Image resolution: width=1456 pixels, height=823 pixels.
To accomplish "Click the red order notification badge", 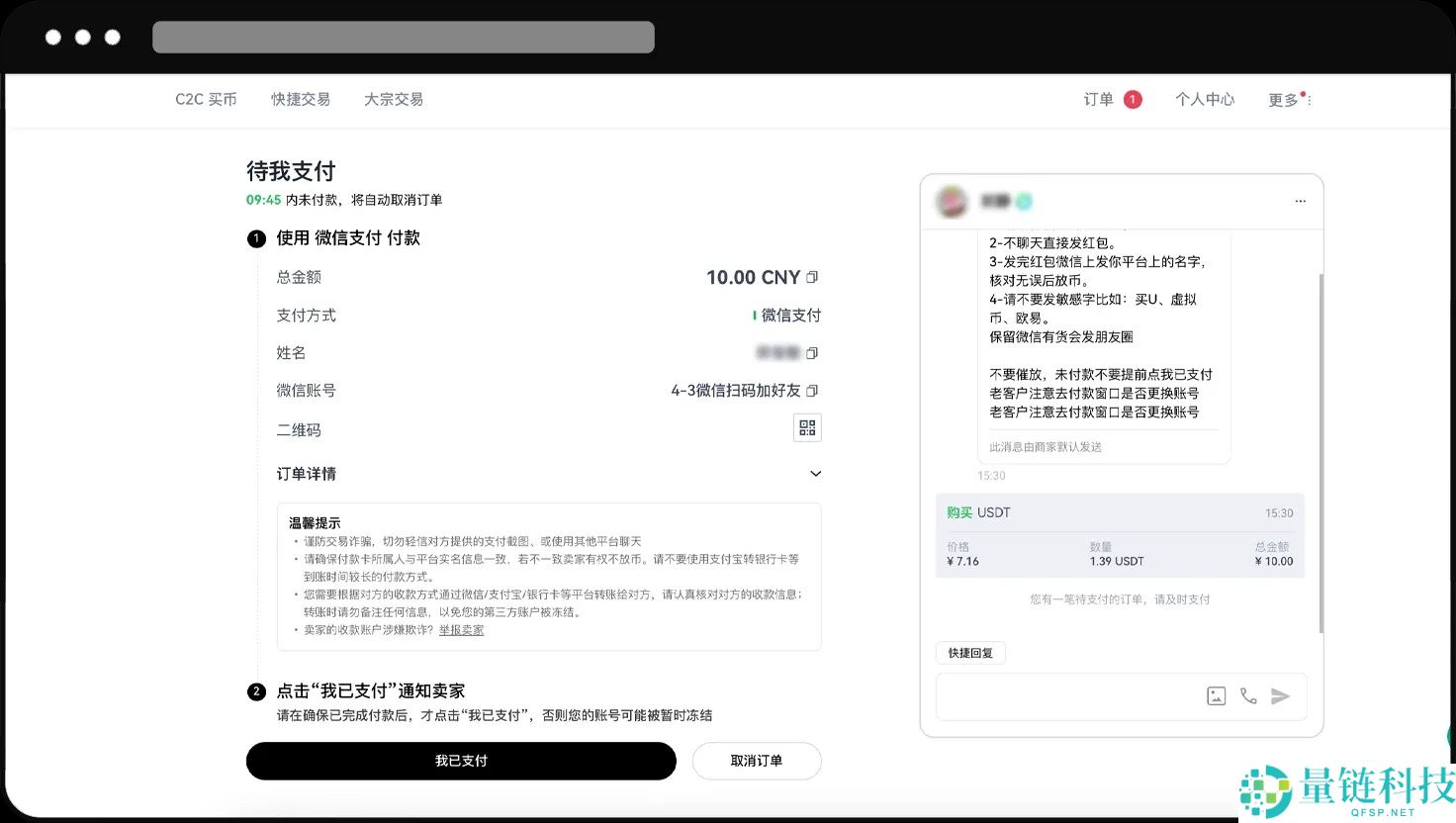I will click(x=1133, y=99).
